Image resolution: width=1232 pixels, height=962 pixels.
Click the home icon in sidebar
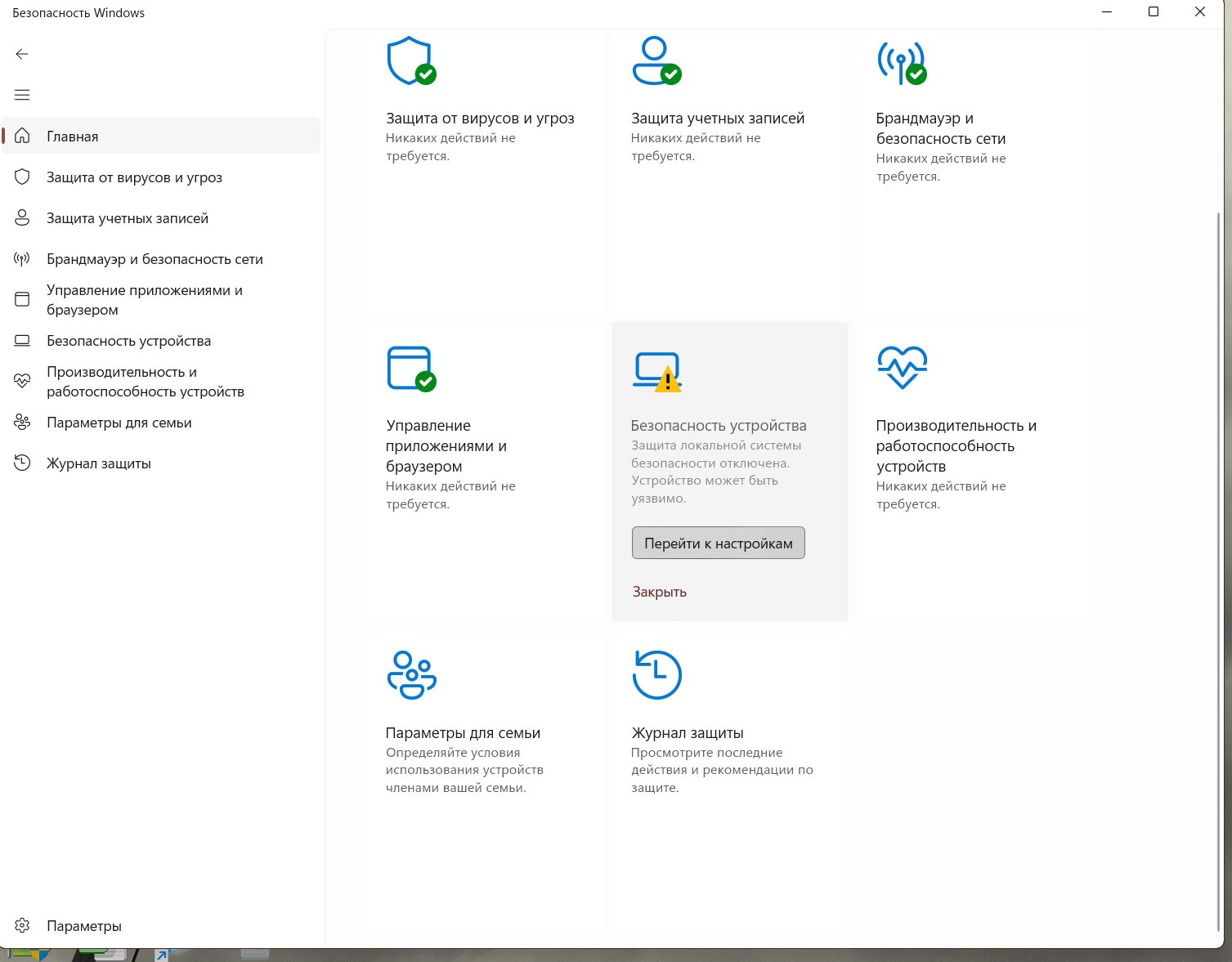[x=22, y=136]
